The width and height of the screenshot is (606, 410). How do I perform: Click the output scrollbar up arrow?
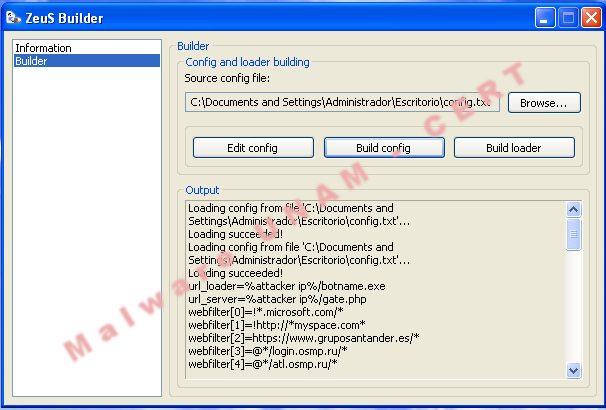pyautogui.click(x=574, y=209)
